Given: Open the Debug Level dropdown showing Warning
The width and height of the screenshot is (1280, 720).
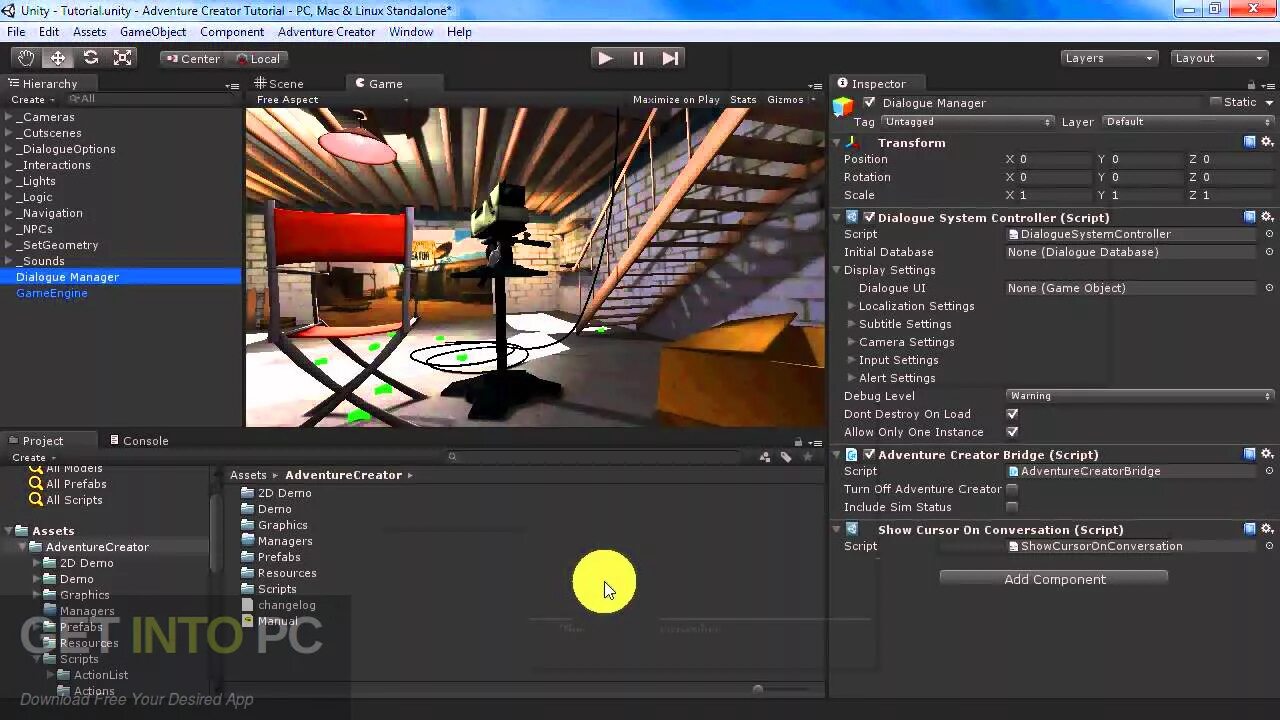Looking at the screenshot, I should [1140, 396].
